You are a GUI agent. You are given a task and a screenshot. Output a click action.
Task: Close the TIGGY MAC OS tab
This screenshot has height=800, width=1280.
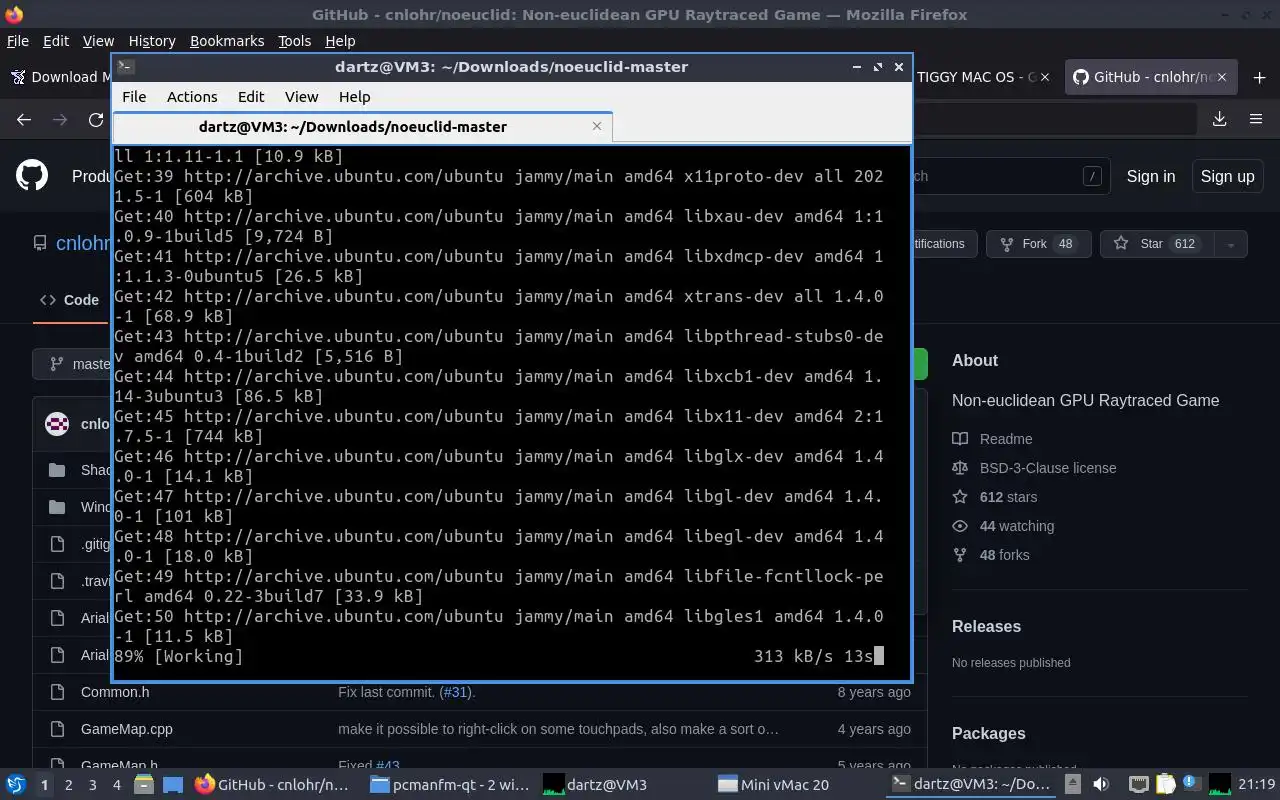[1046, 77]
